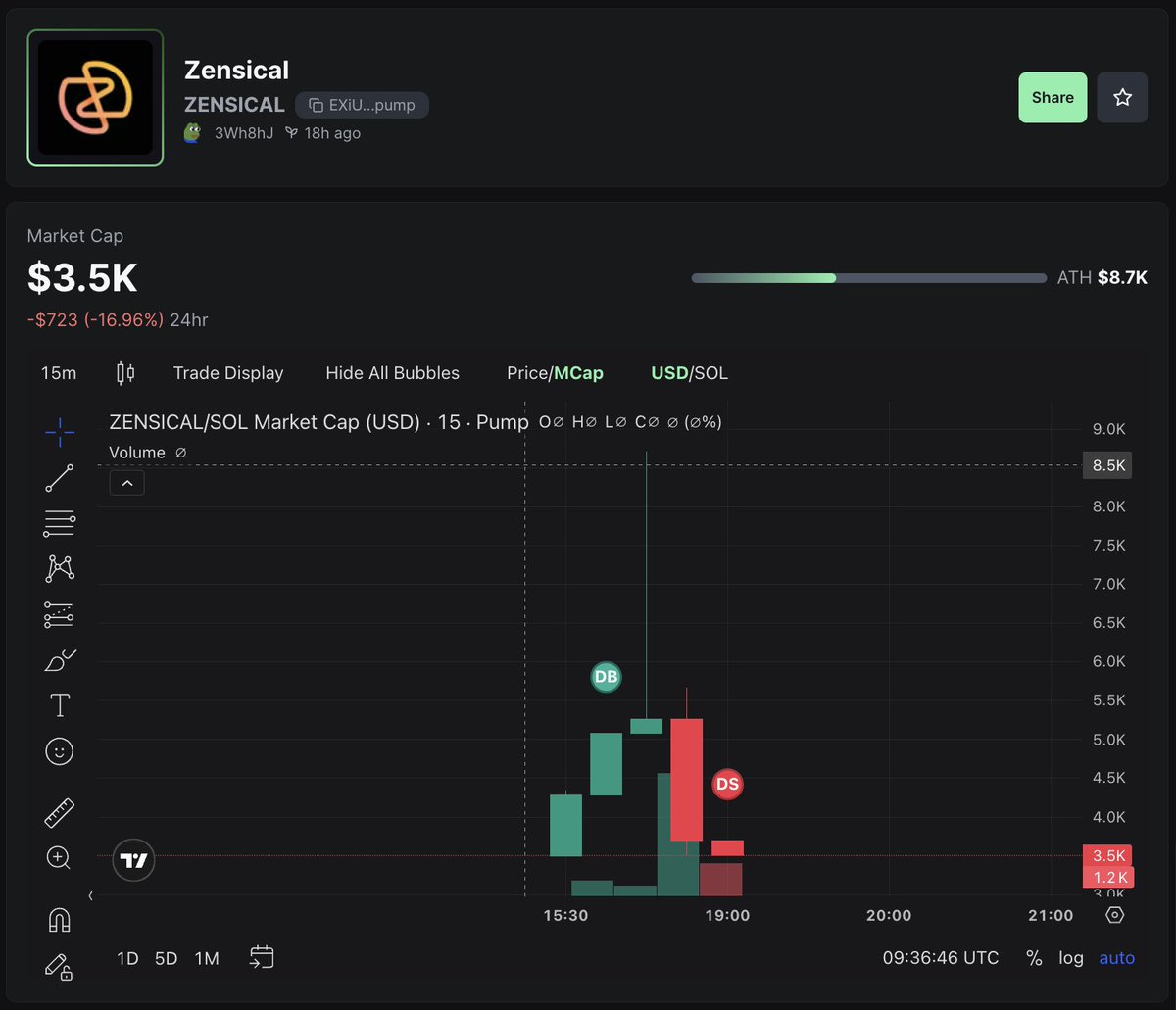Click Hide All Bubbles
Image resolution: width=1176 pixels, height=1010 pixels.
[392, 373]
